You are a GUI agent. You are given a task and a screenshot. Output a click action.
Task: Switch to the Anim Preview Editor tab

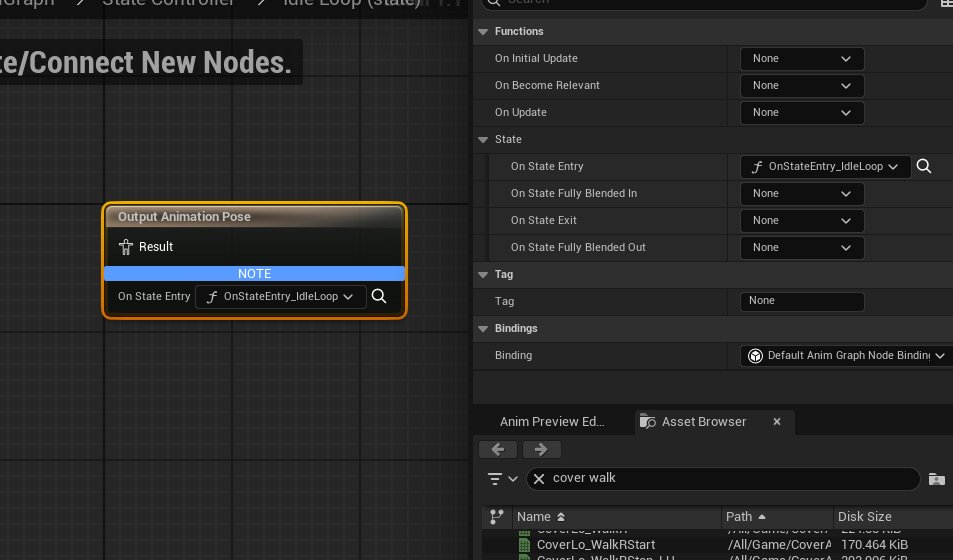552,421
